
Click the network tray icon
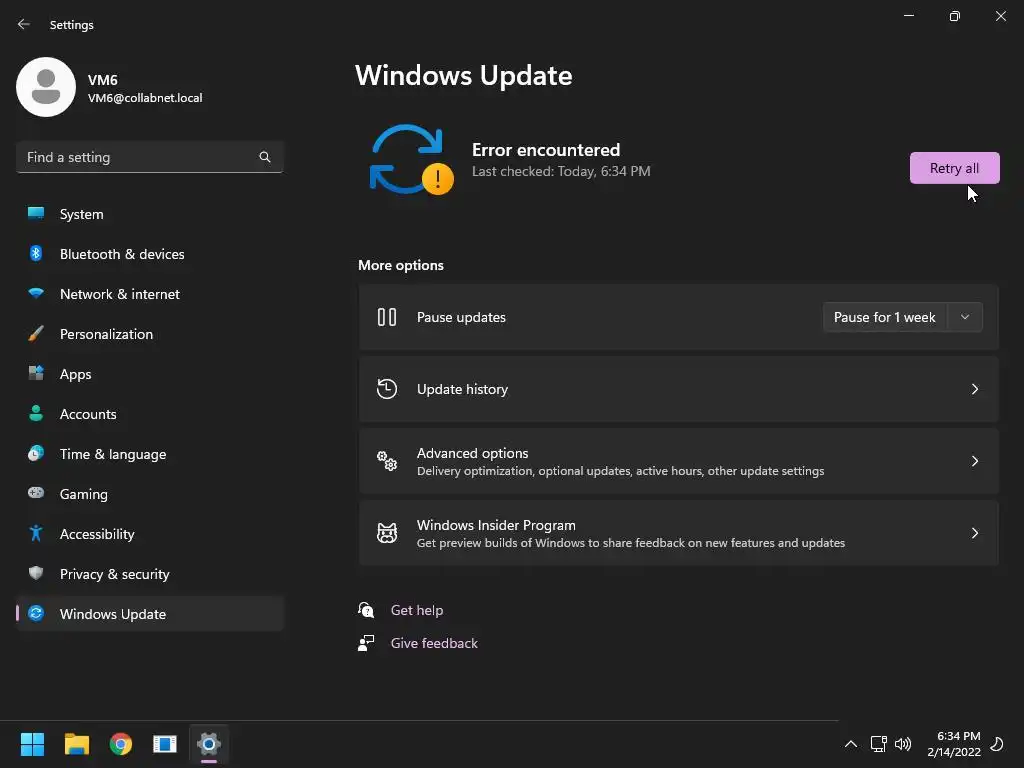tap(878, 744)
